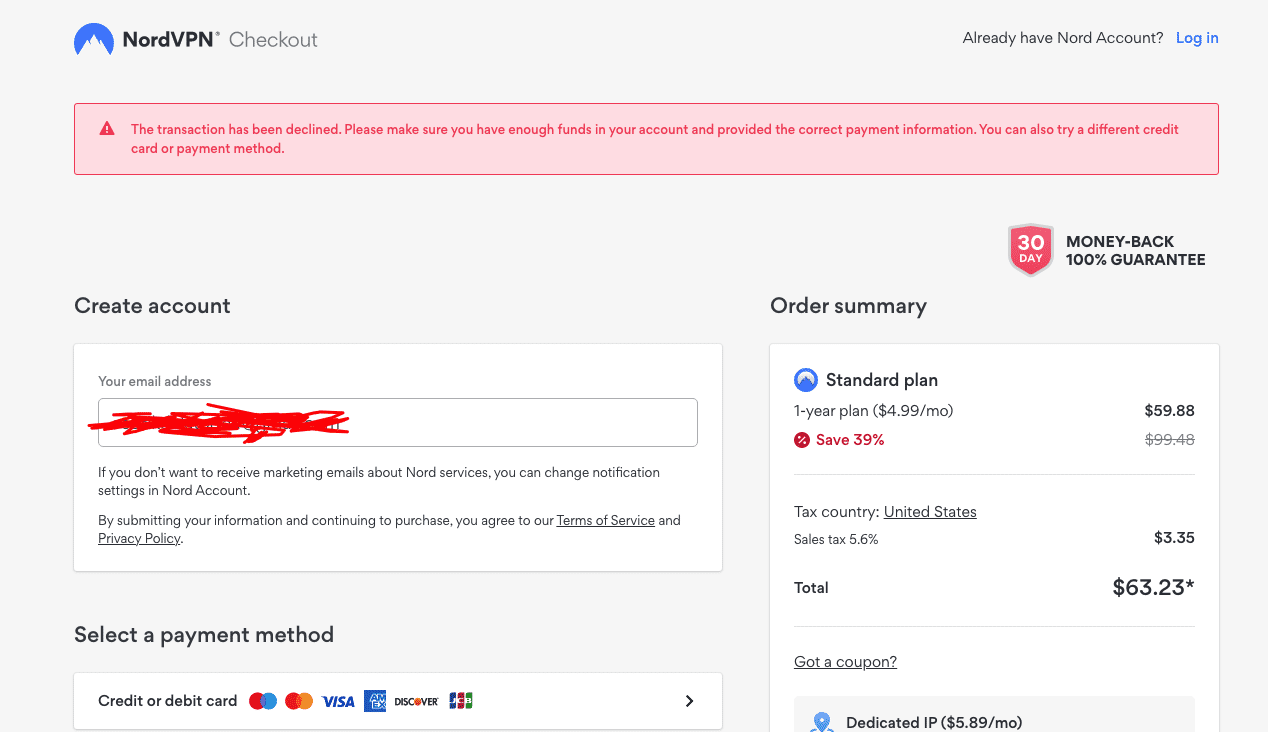Click the Dedicated IP location pin icon

coord(822,722)
